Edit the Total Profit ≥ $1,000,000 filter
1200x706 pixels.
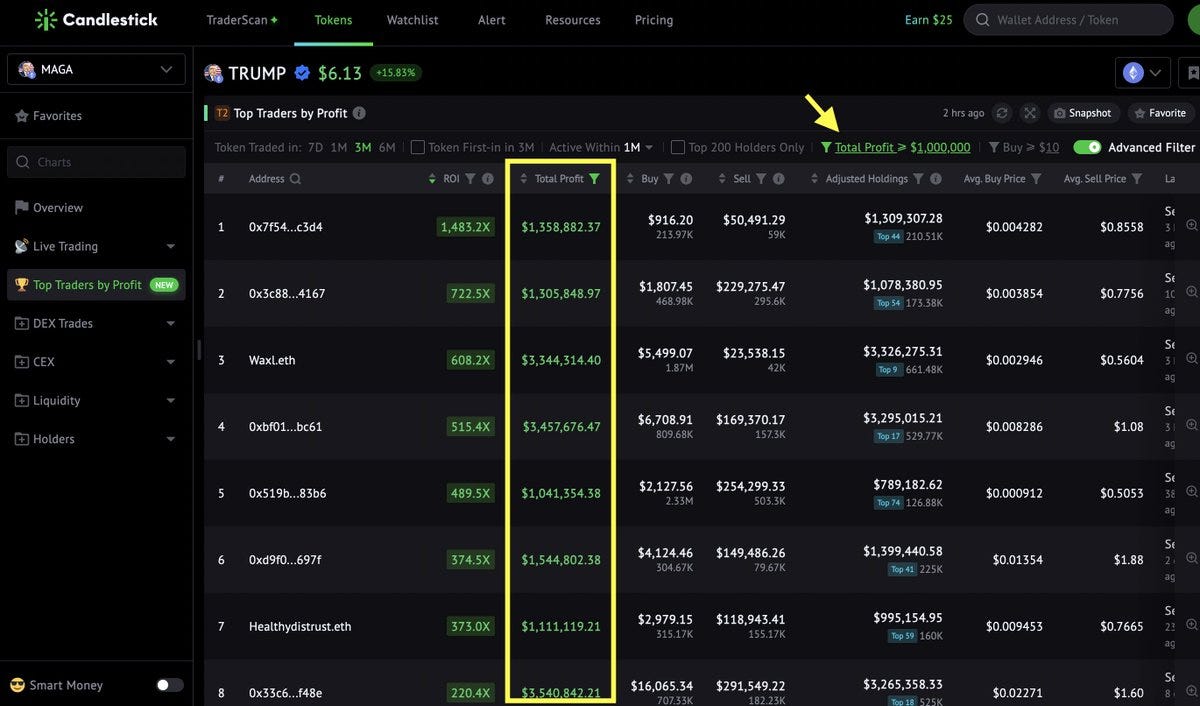[895, 147]
